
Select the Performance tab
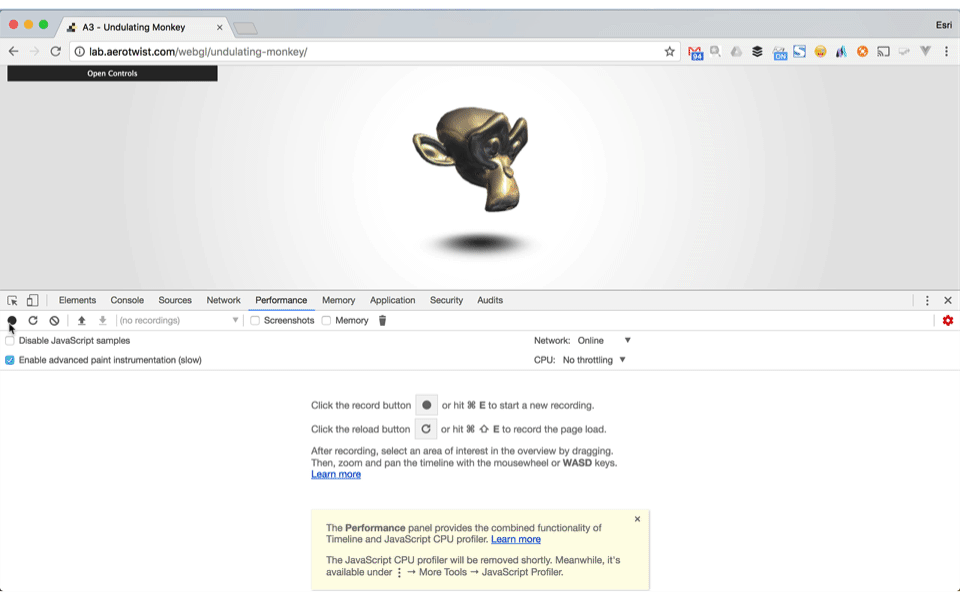pos(281,300)
